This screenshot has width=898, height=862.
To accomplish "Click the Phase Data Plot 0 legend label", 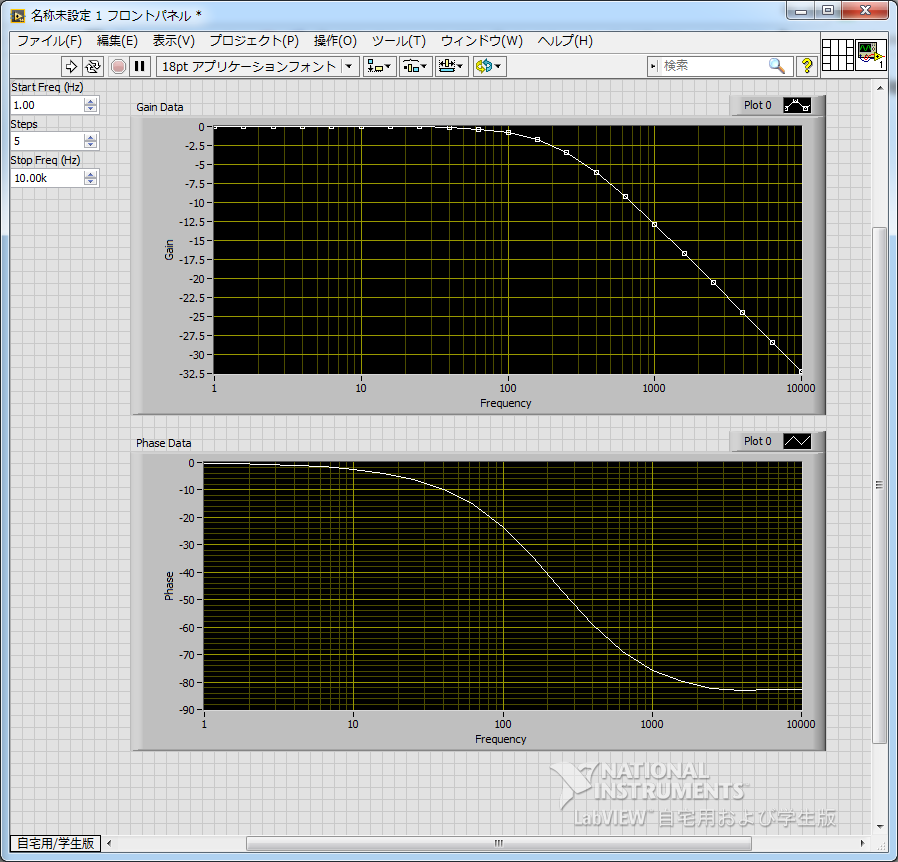I will [x=757, y=441].
